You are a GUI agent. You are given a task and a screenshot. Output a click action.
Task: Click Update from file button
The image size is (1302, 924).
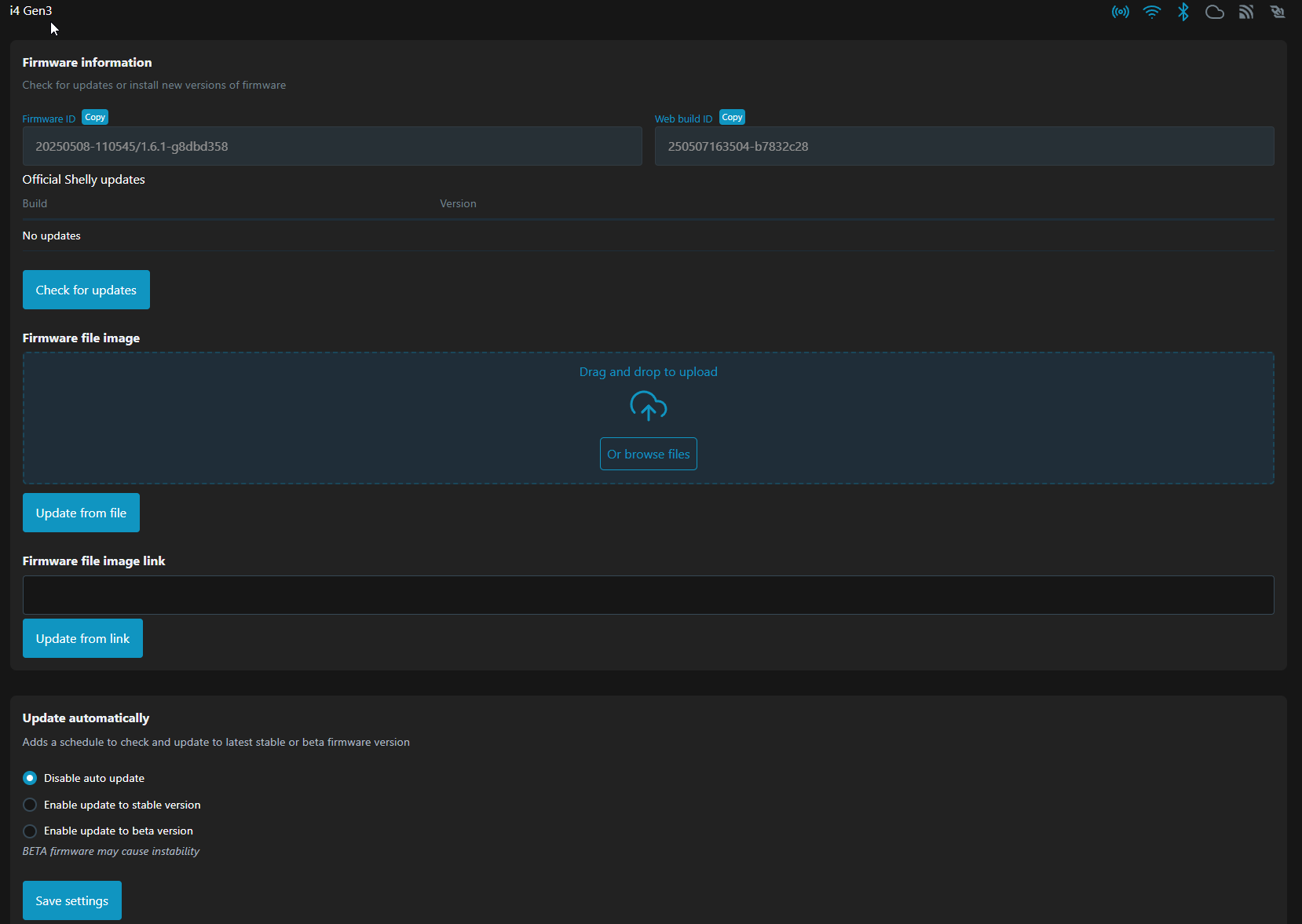pos(81,513)
